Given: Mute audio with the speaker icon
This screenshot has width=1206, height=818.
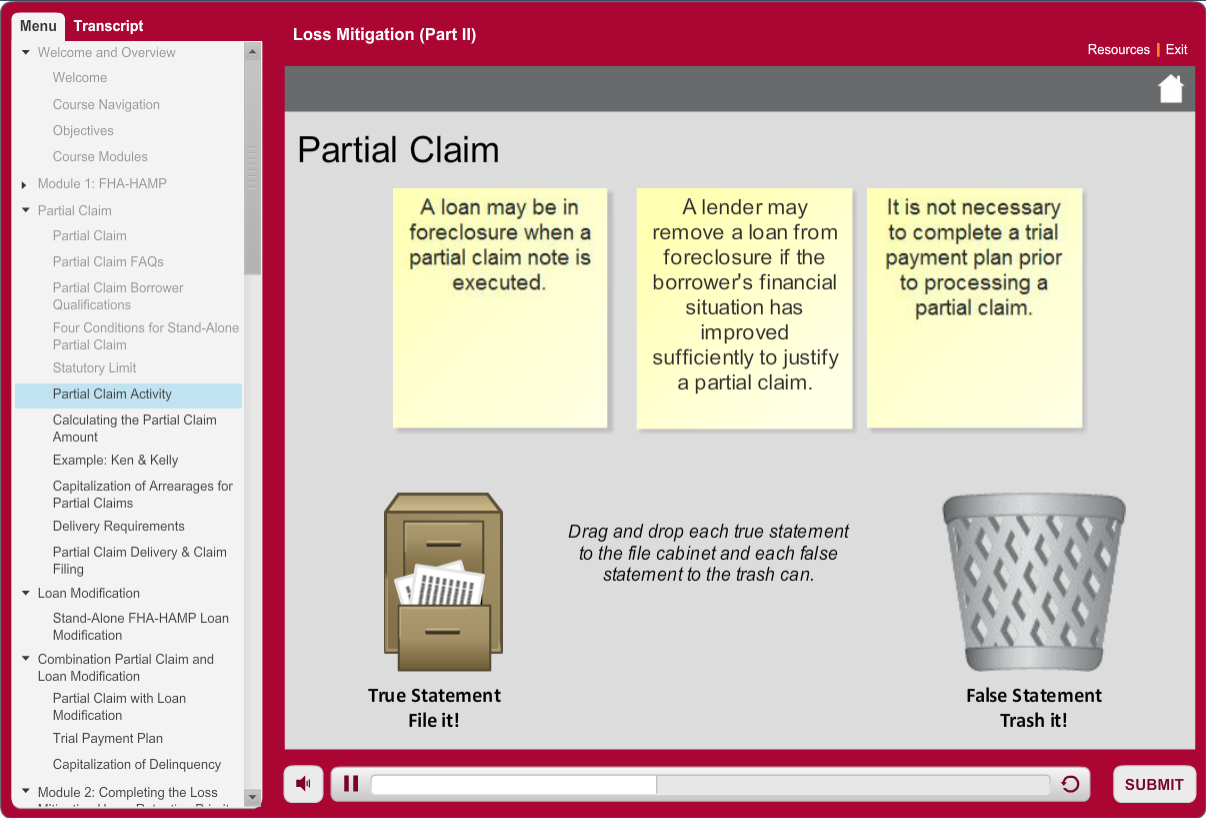Looking at the screenshot, I should tap(303, 784).
